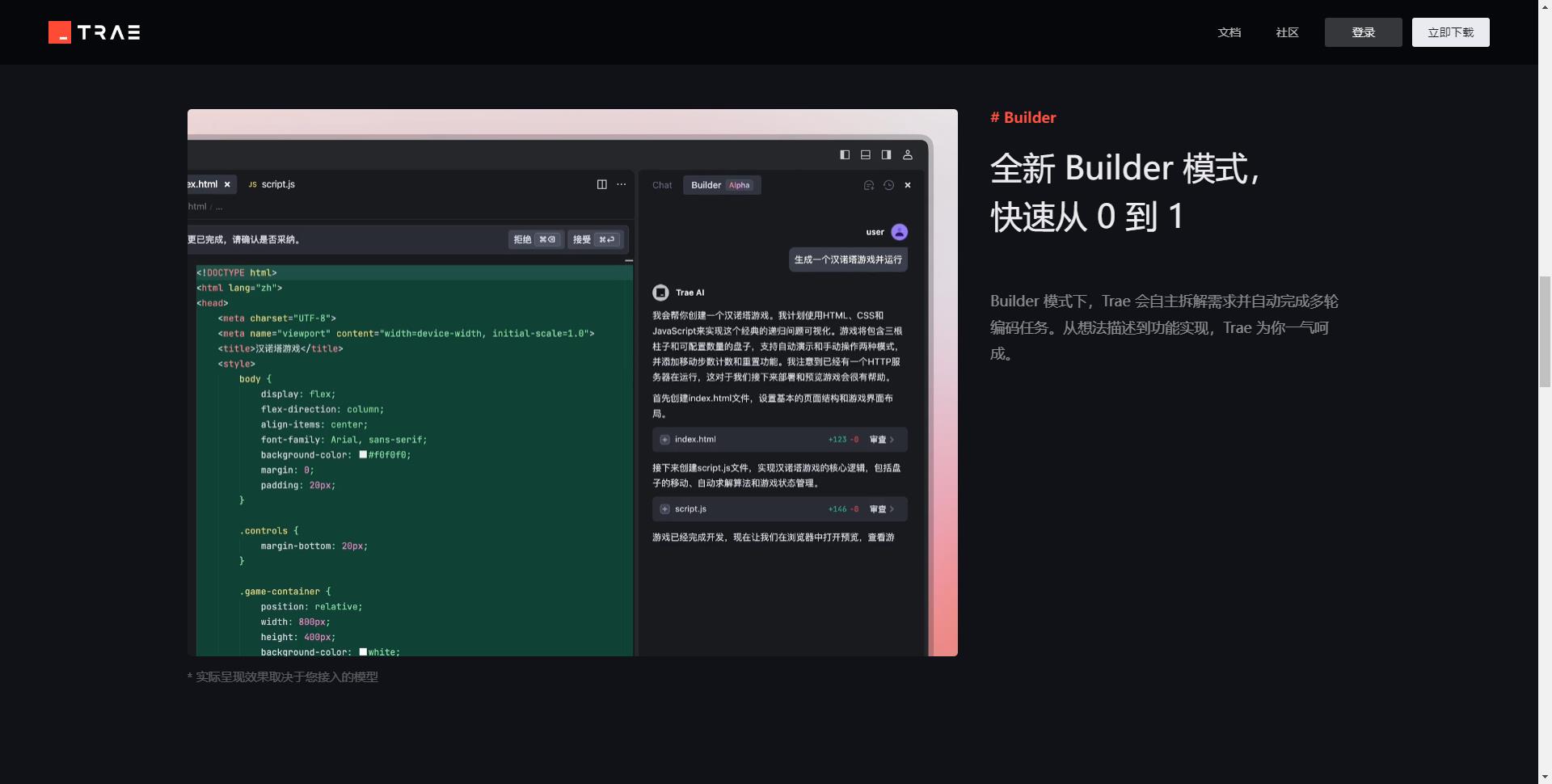
Task: Toggle the bottom panel layout icon
Action: click(866, 154)
